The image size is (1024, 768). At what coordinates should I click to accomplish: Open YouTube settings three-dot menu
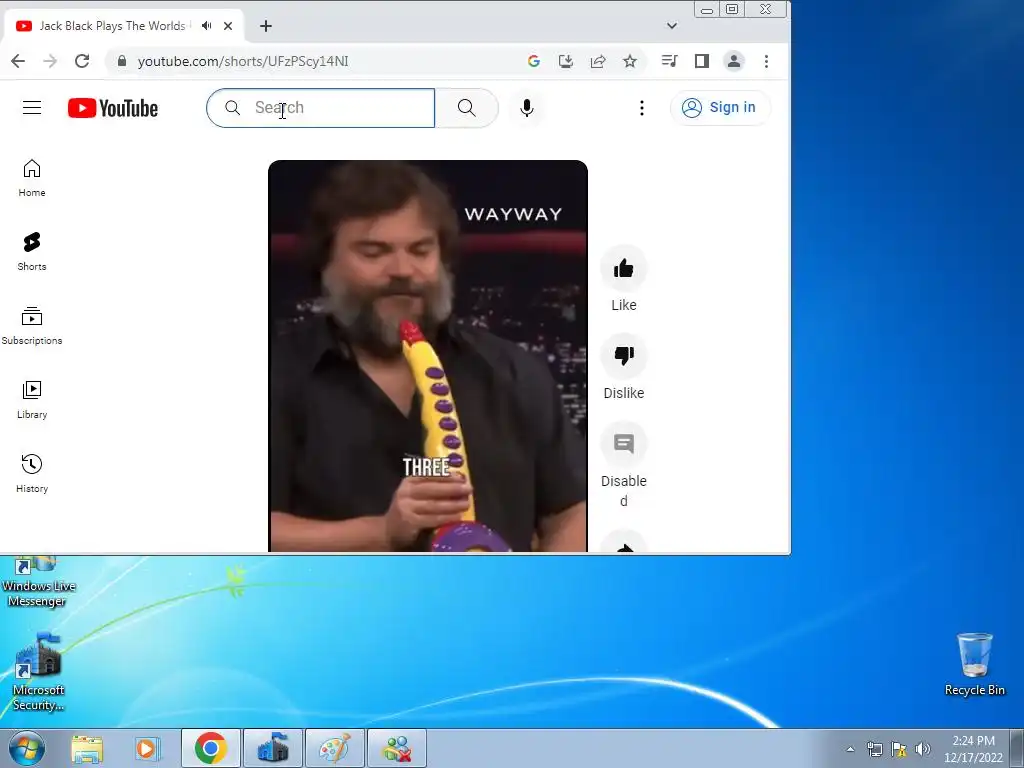[642, 108]
